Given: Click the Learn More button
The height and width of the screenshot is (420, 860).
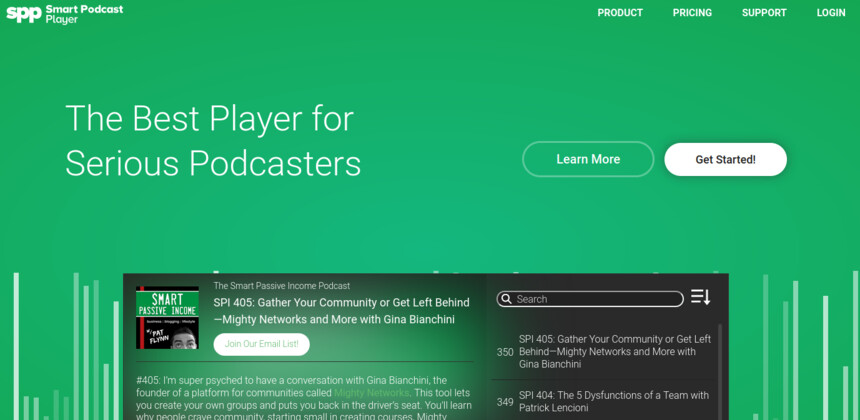Looking at the screenshot, I should point(588,159).
